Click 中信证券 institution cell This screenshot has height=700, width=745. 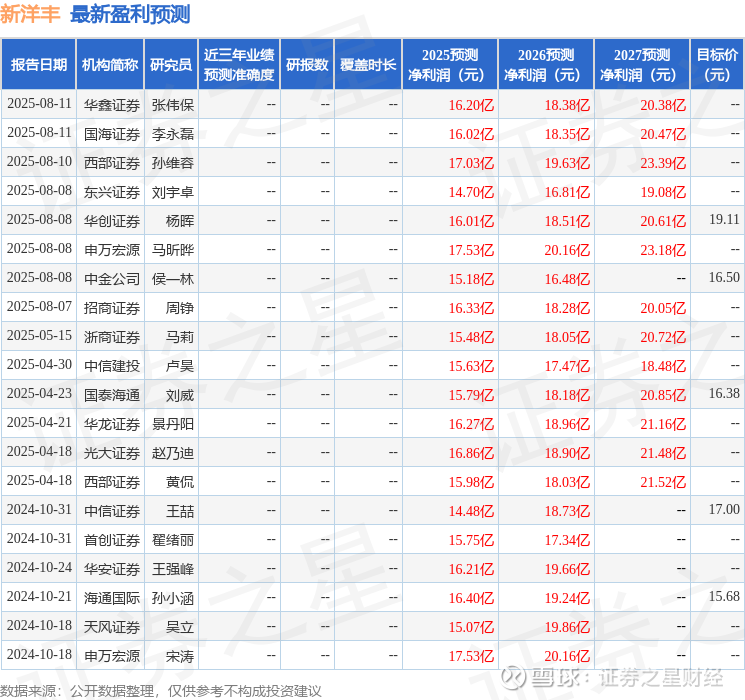[112, 511]
